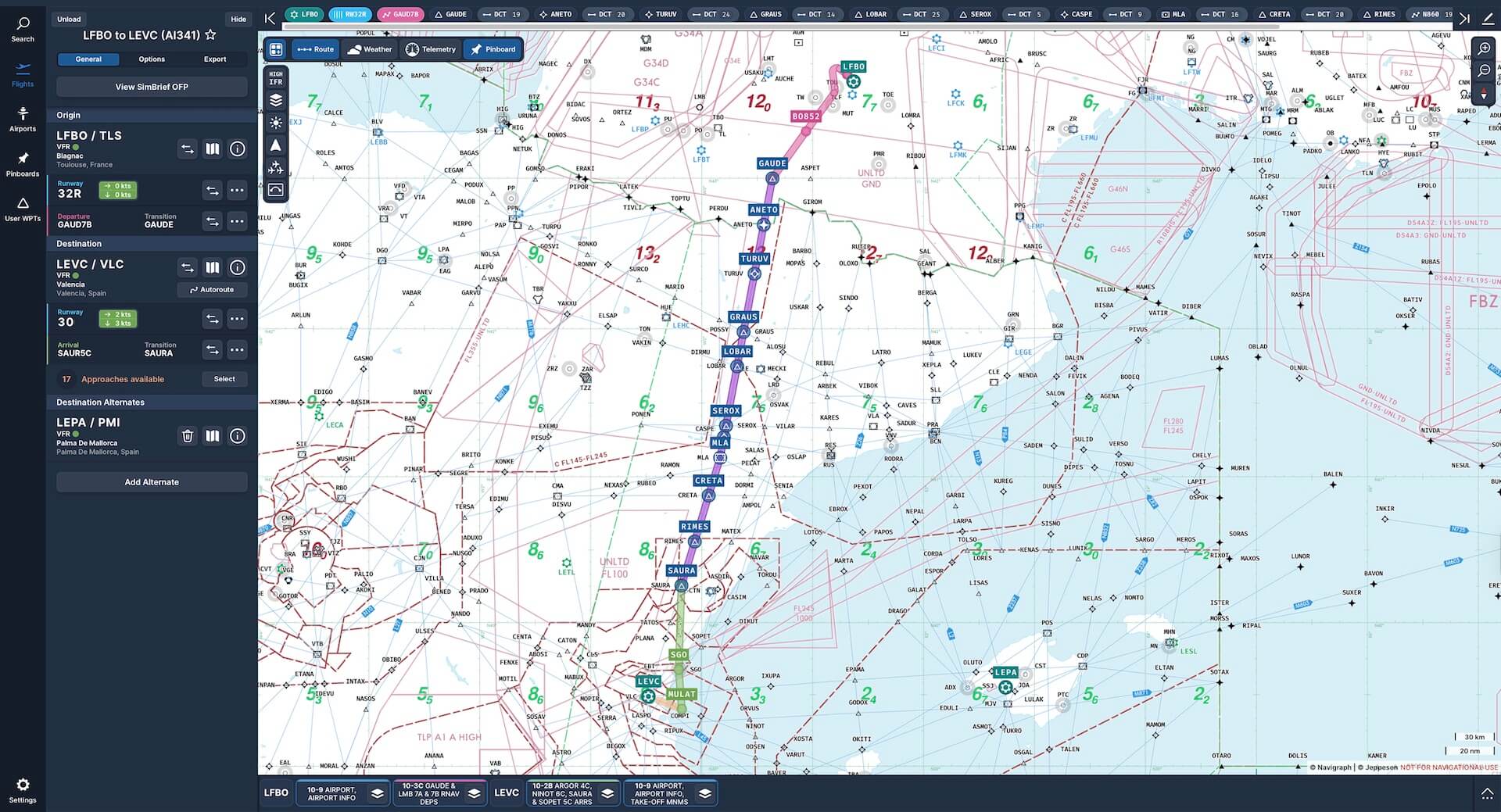
Task: Open the pinned 10-3C GAUDE departure chart
Action: pos(428,793)
